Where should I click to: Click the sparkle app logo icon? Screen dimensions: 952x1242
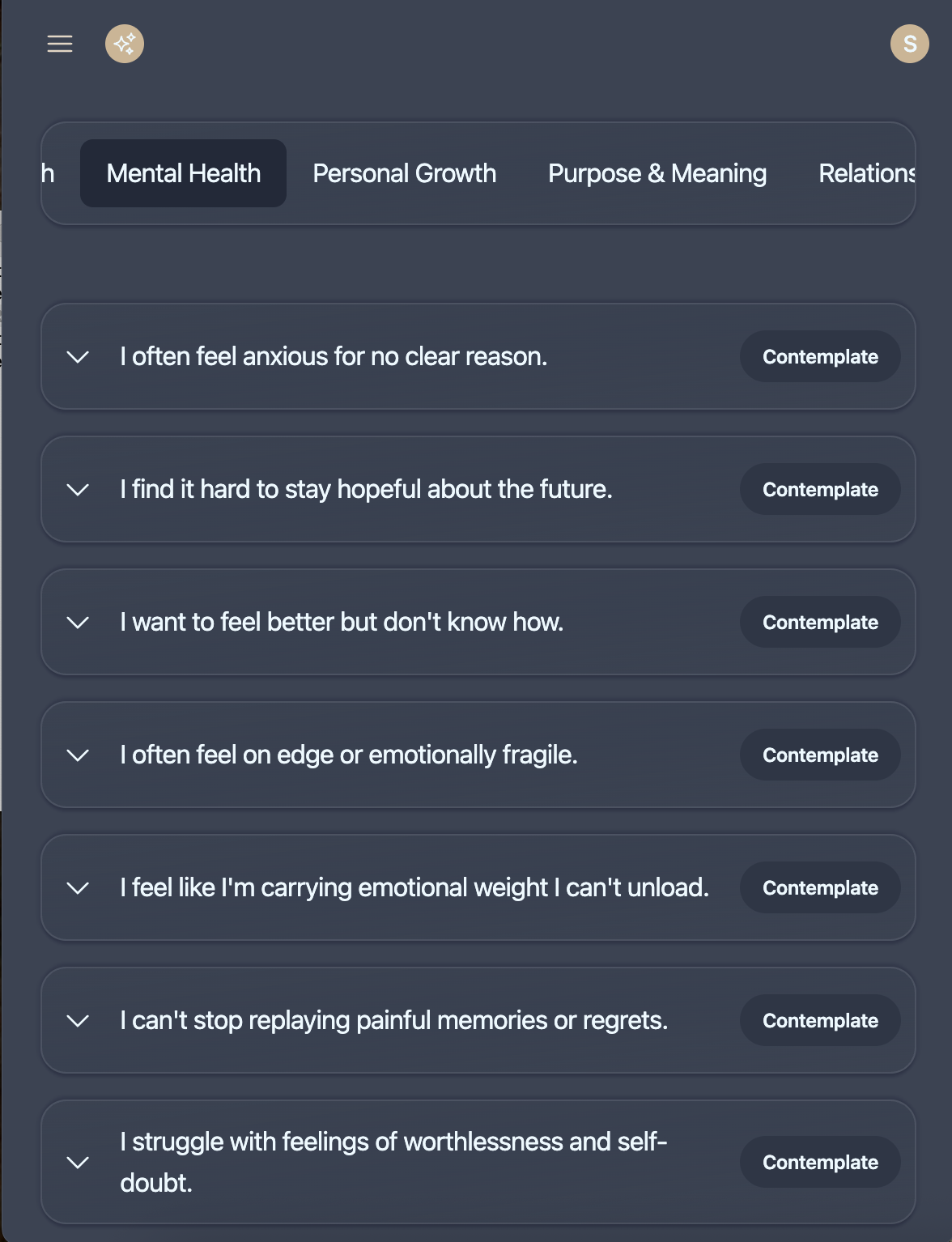[125, 44]
